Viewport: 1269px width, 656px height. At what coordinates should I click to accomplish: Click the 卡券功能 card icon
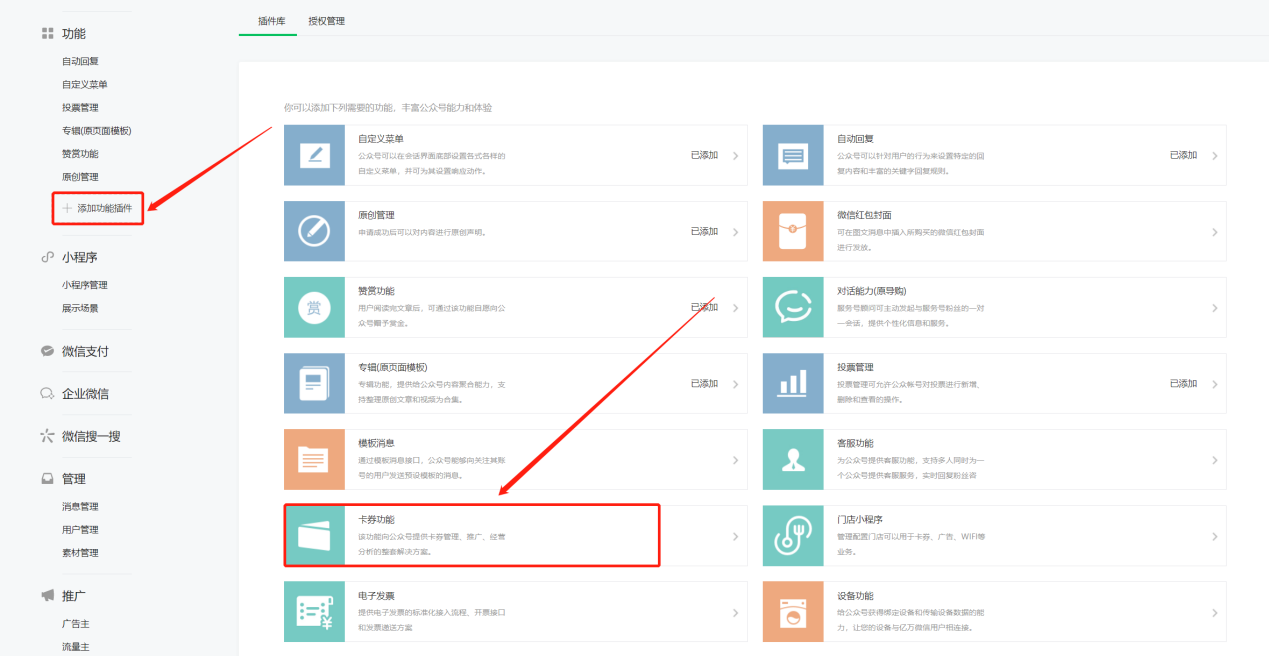click(314, 536)
